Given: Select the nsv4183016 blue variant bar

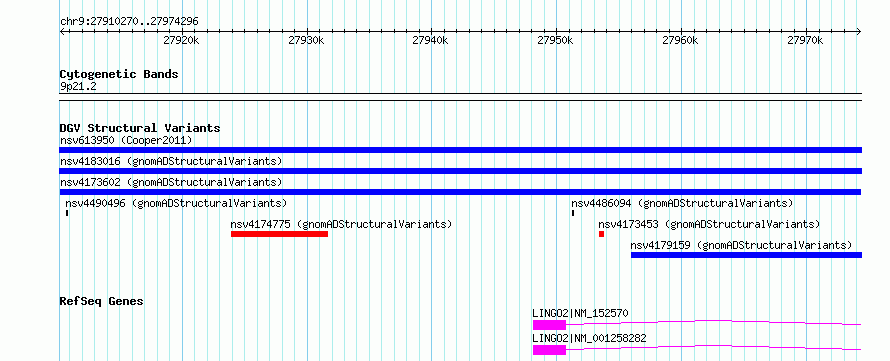Looking at the screenshot, I should (x=461, y=171).
